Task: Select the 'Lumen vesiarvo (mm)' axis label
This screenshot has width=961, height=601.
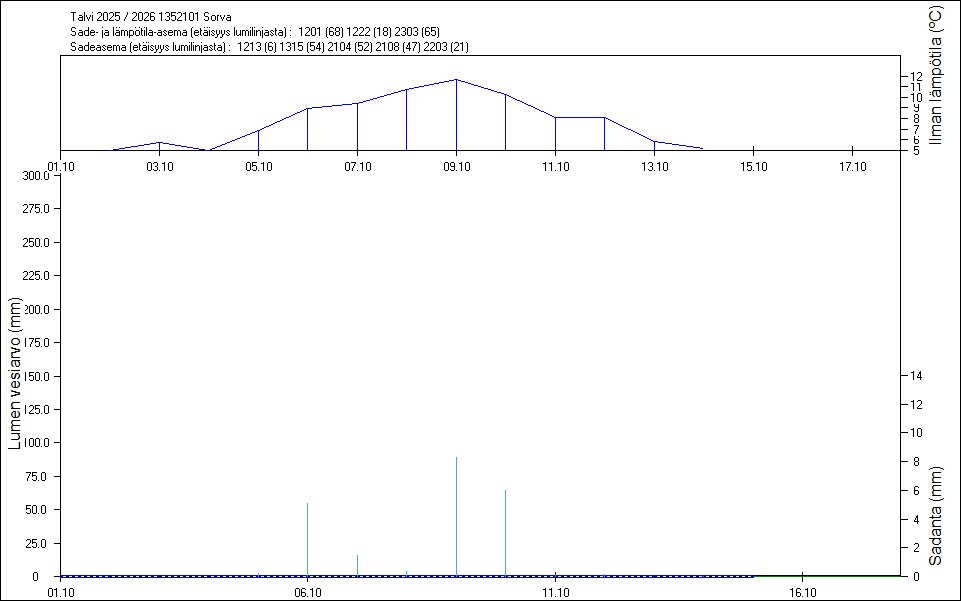Action: [x=15, y=373]
